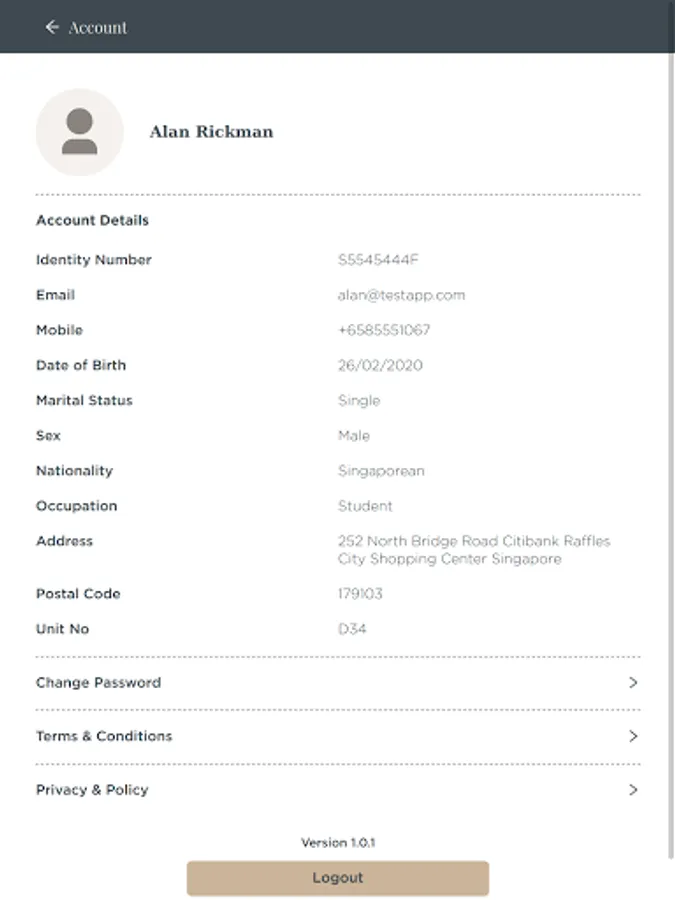Open the Change Password row
The width and height of the screenshot is (675, 900).
(98, 683)
